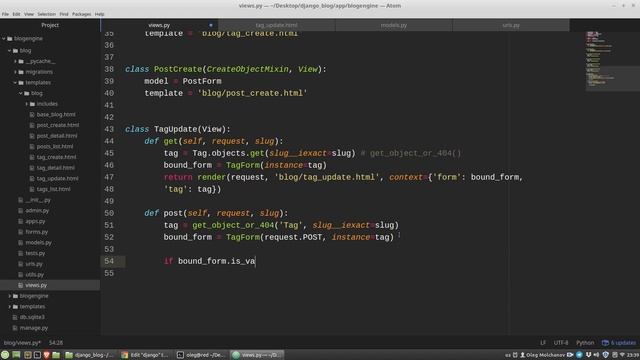The image size is (640, 360).
Task: Expand the __pycache__ folder
Action: [x=16, y=61]
